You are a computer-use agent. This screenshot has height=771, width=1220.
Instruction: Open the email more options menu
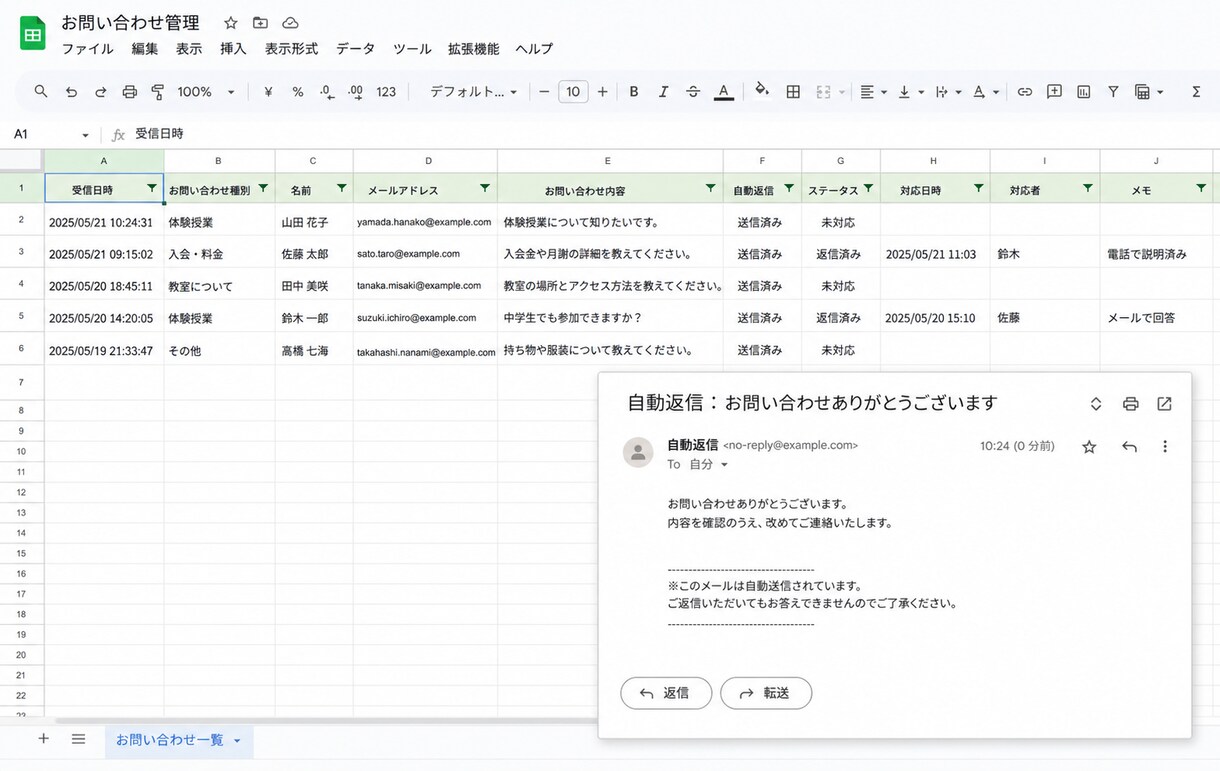click(1165, 447)
